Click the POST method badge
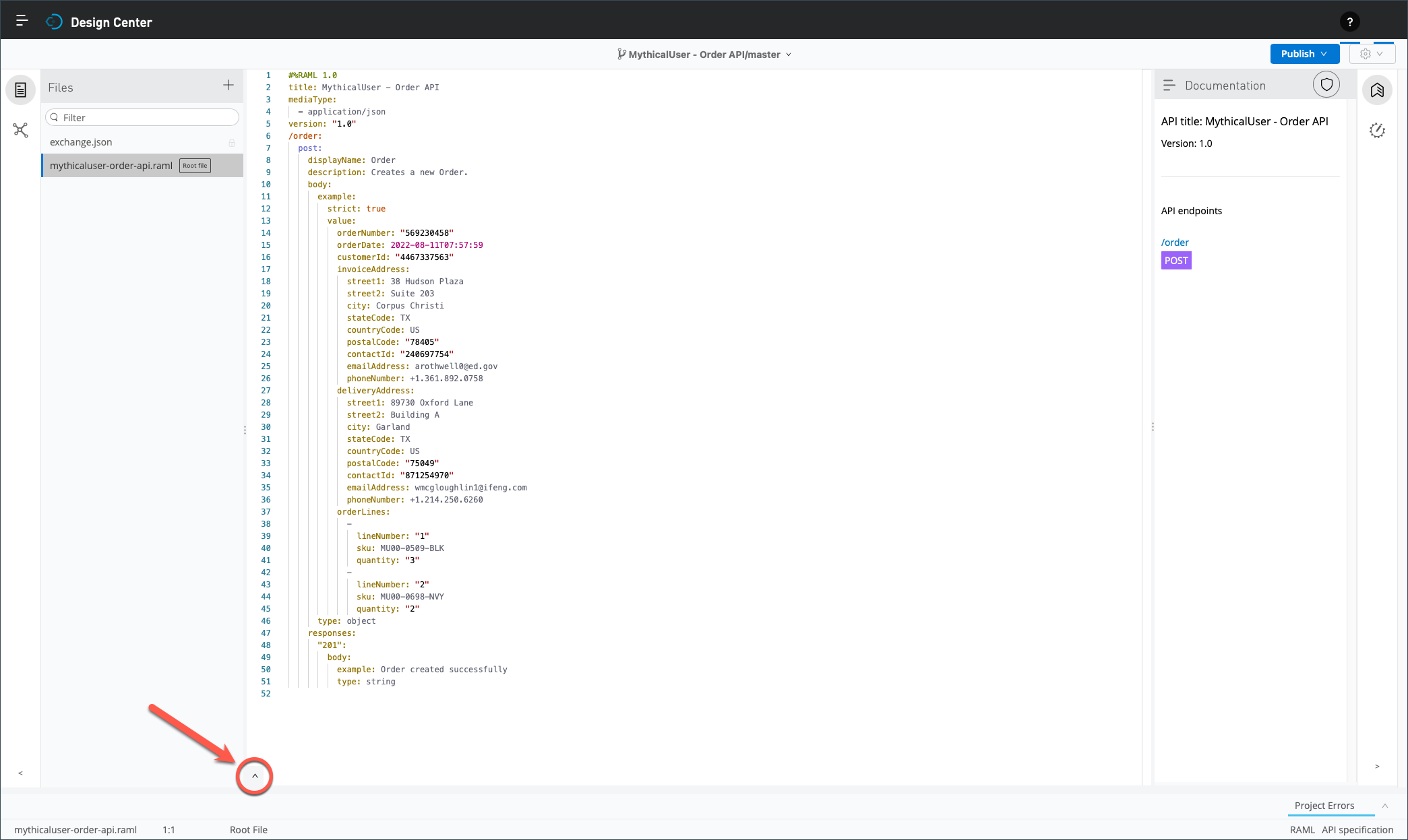 (1176, 261)
